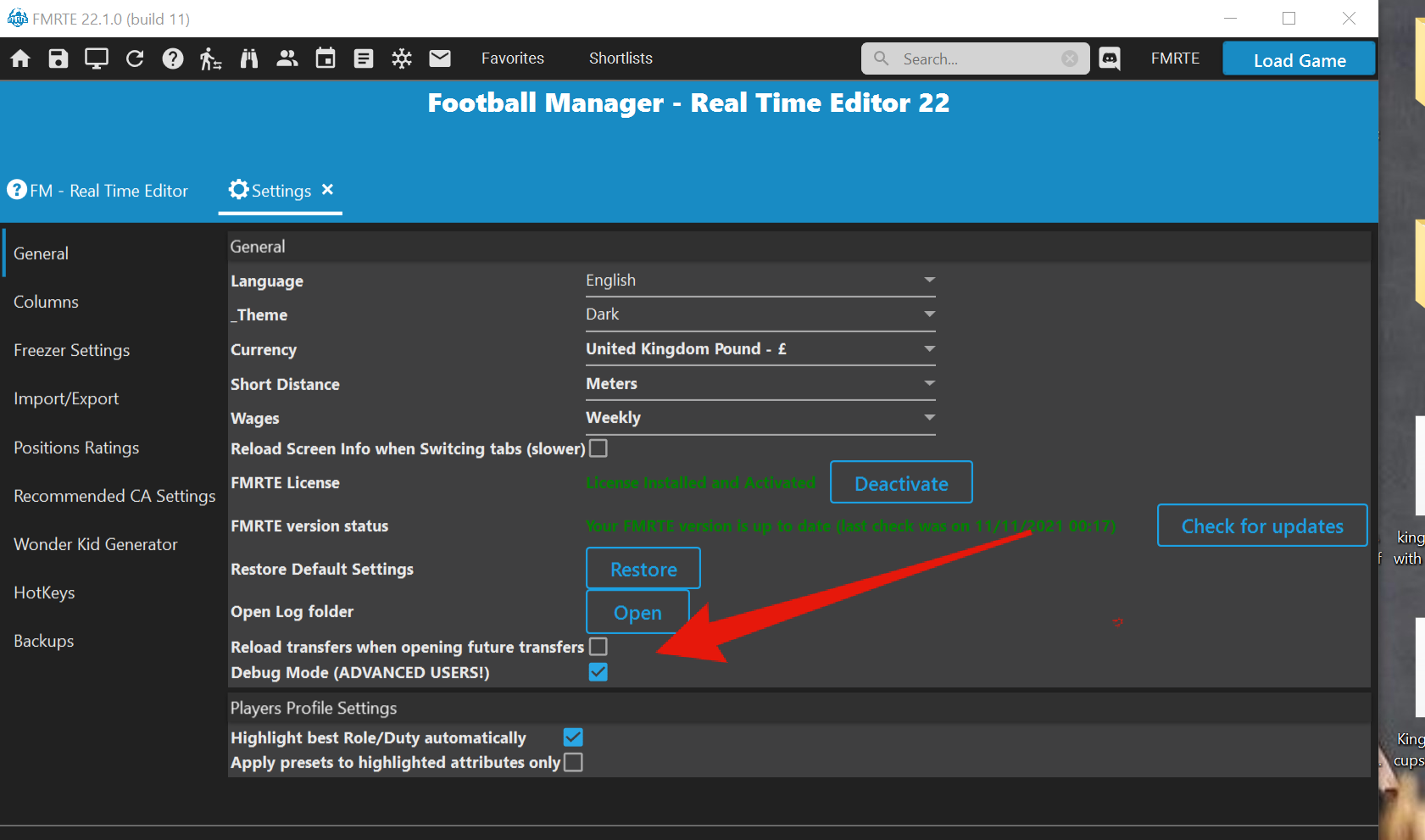Click in the Search field
This screenshot has height=840, width=1425.
[x=975, y=58]
